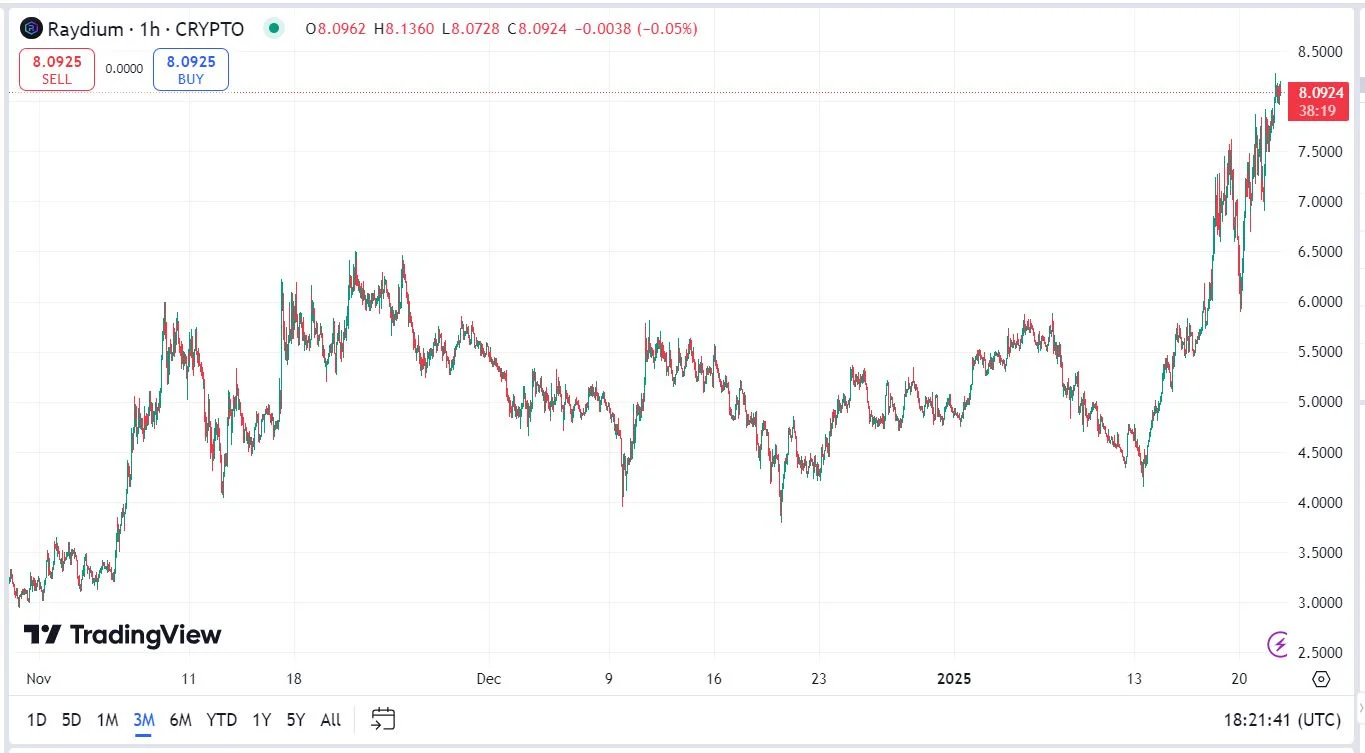Click the green market status dot
This screenshot has width=1365, height=753.
click(x=274, y=29)
